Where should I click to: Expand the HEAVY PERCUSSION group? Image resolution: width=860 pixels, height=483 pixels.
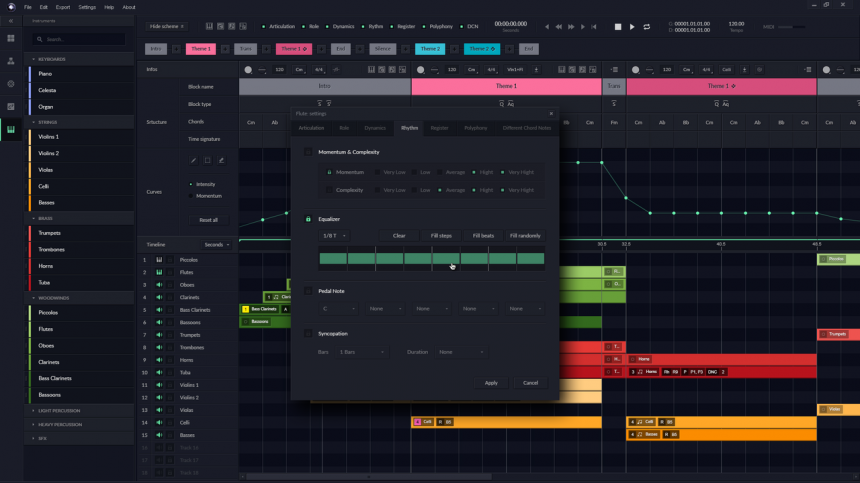coord(33,424)
